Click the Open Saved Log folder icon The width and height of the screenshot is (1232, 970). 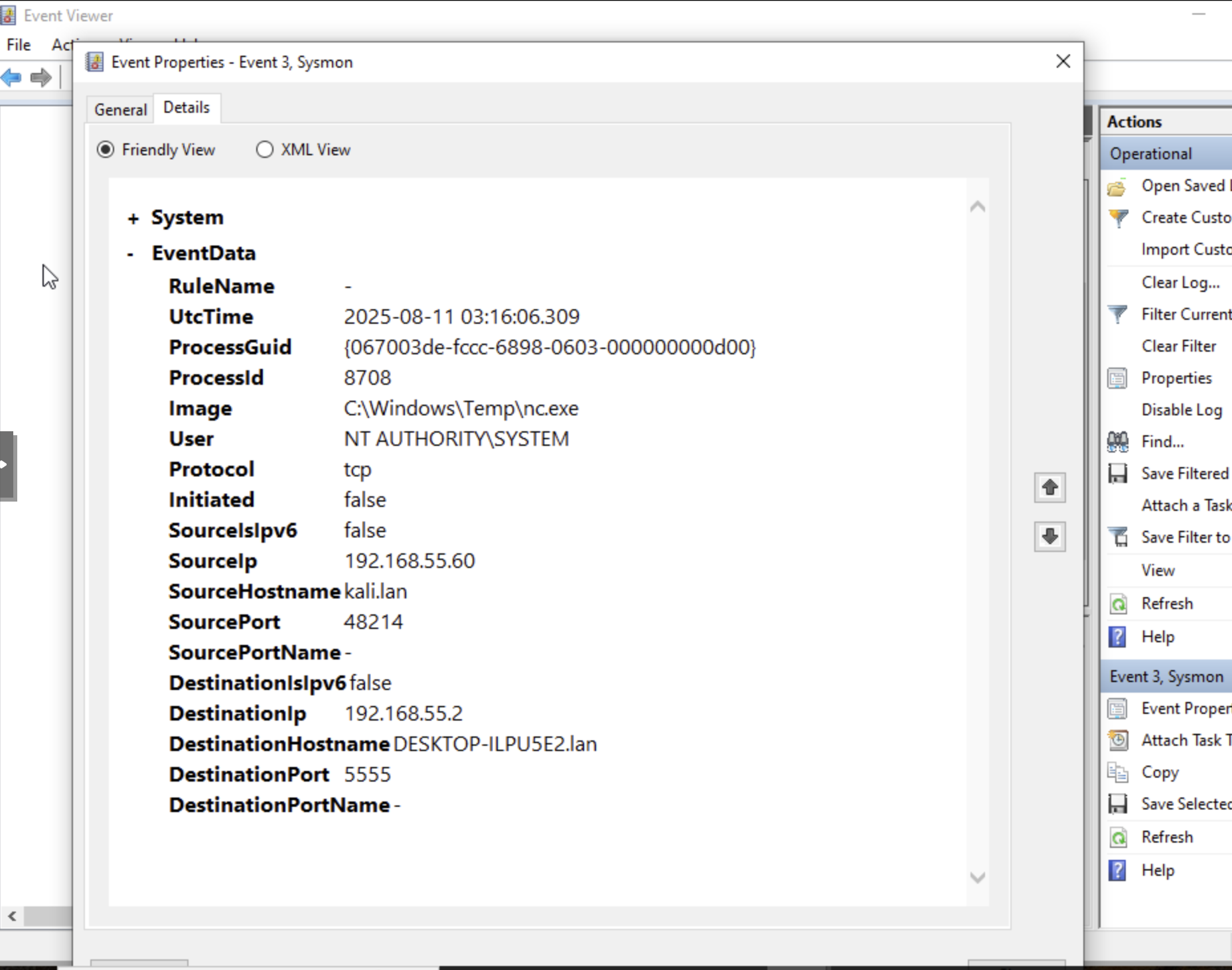pos(1117,187)
